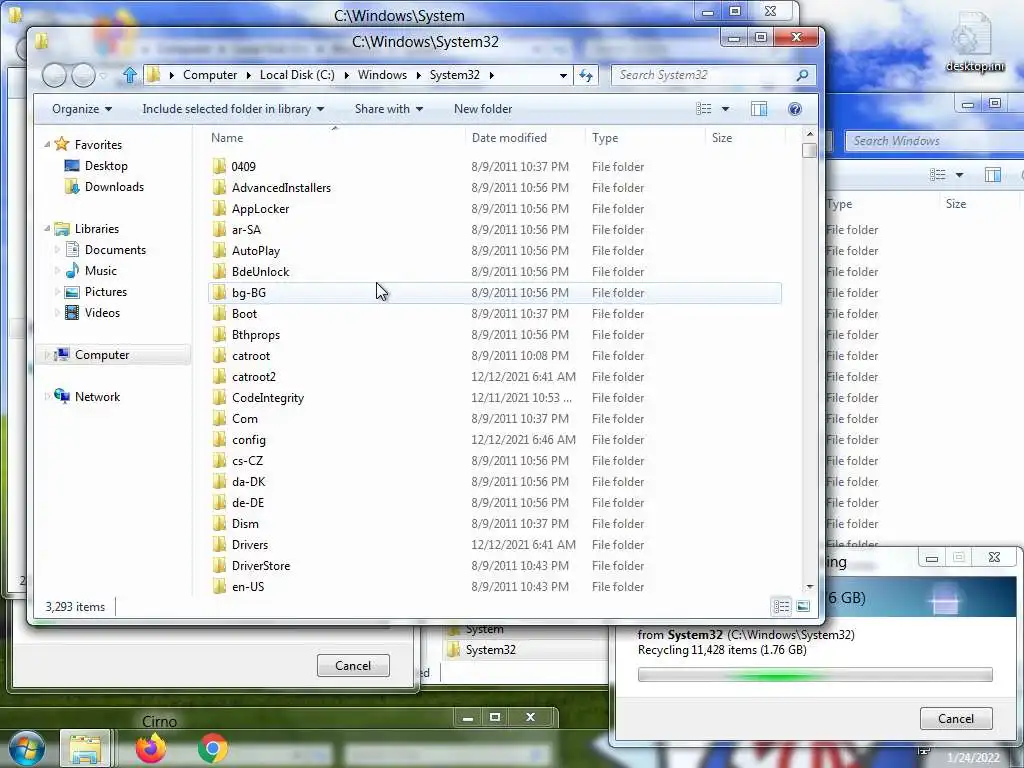Select the config folder row
The image size is (1024, 768).
495,440
